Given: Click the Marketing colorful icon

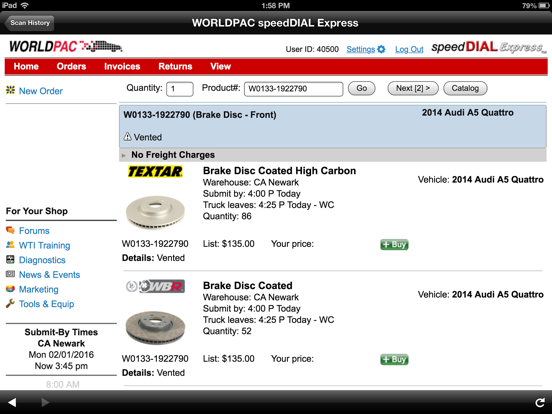Looking at the screenshot, I should tap(10, 289).
